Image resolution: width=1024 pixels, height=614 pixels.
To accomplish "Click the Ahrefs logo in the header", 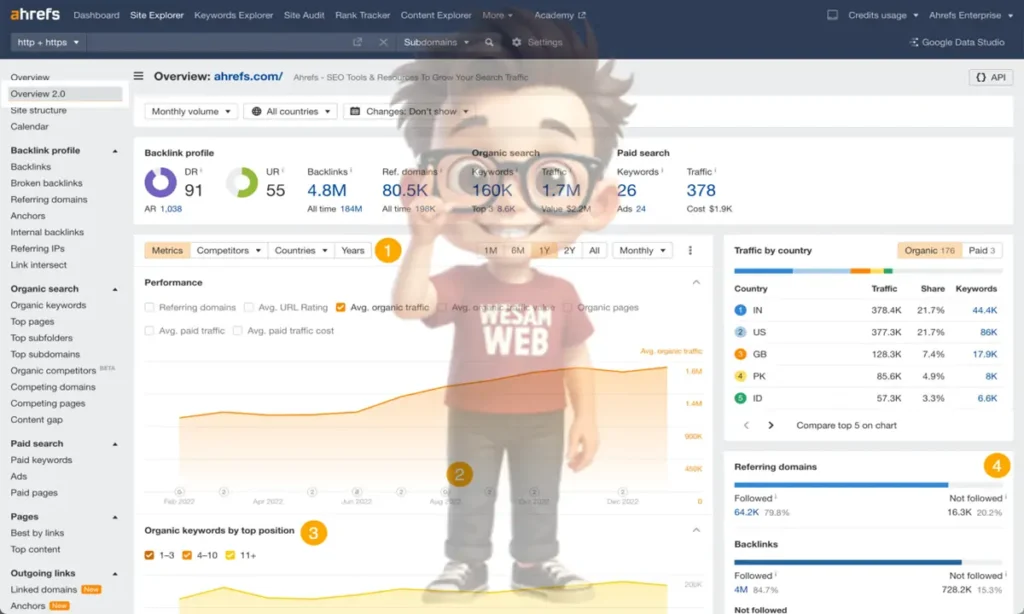I will click(35, 15).
